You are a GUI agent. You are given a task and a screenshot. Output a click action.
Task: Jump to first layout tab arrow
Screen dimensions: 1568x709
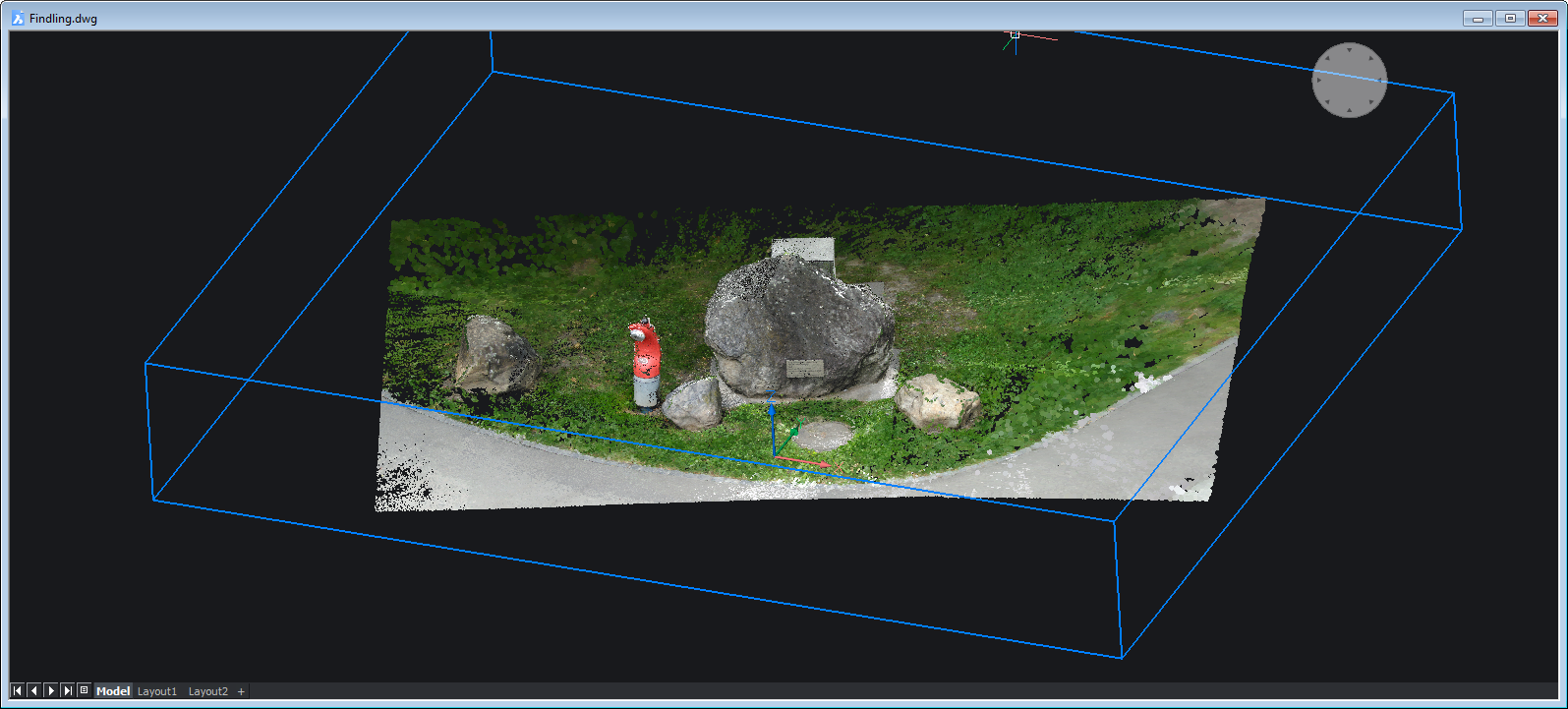17,691
